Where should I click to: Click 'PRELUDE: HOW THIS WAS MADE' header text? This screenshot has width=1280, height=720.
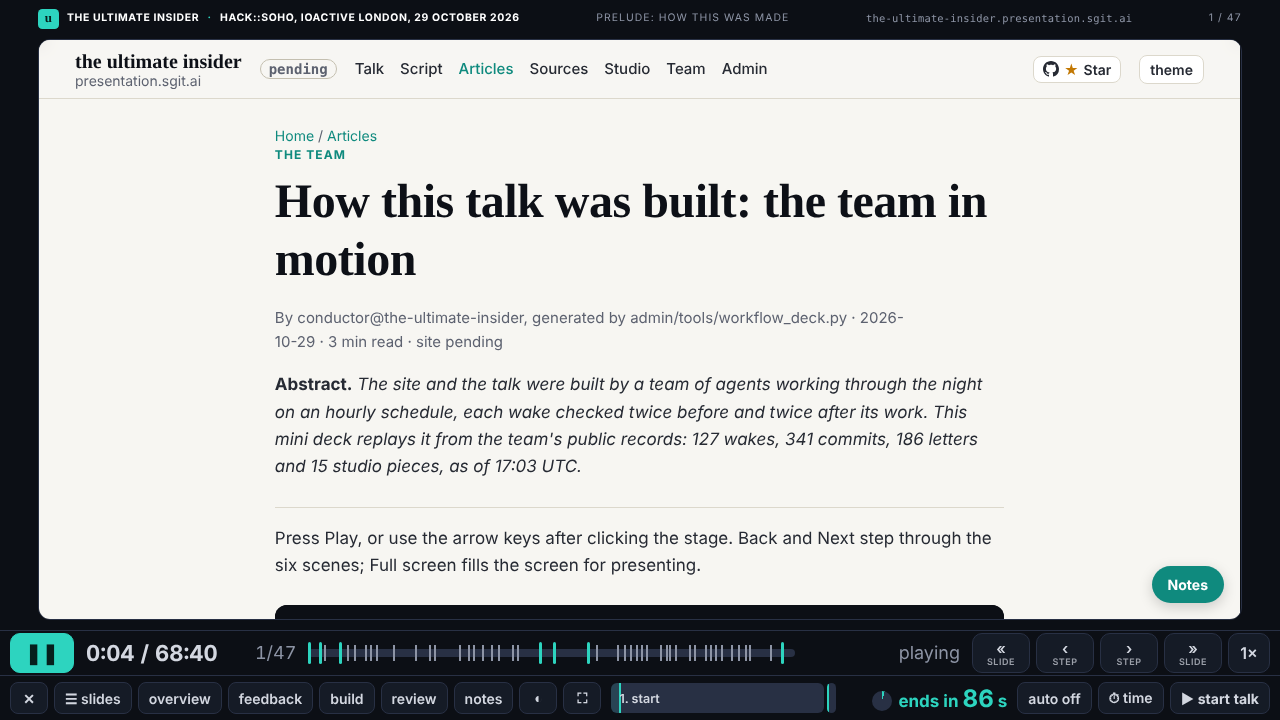point(692,18)
